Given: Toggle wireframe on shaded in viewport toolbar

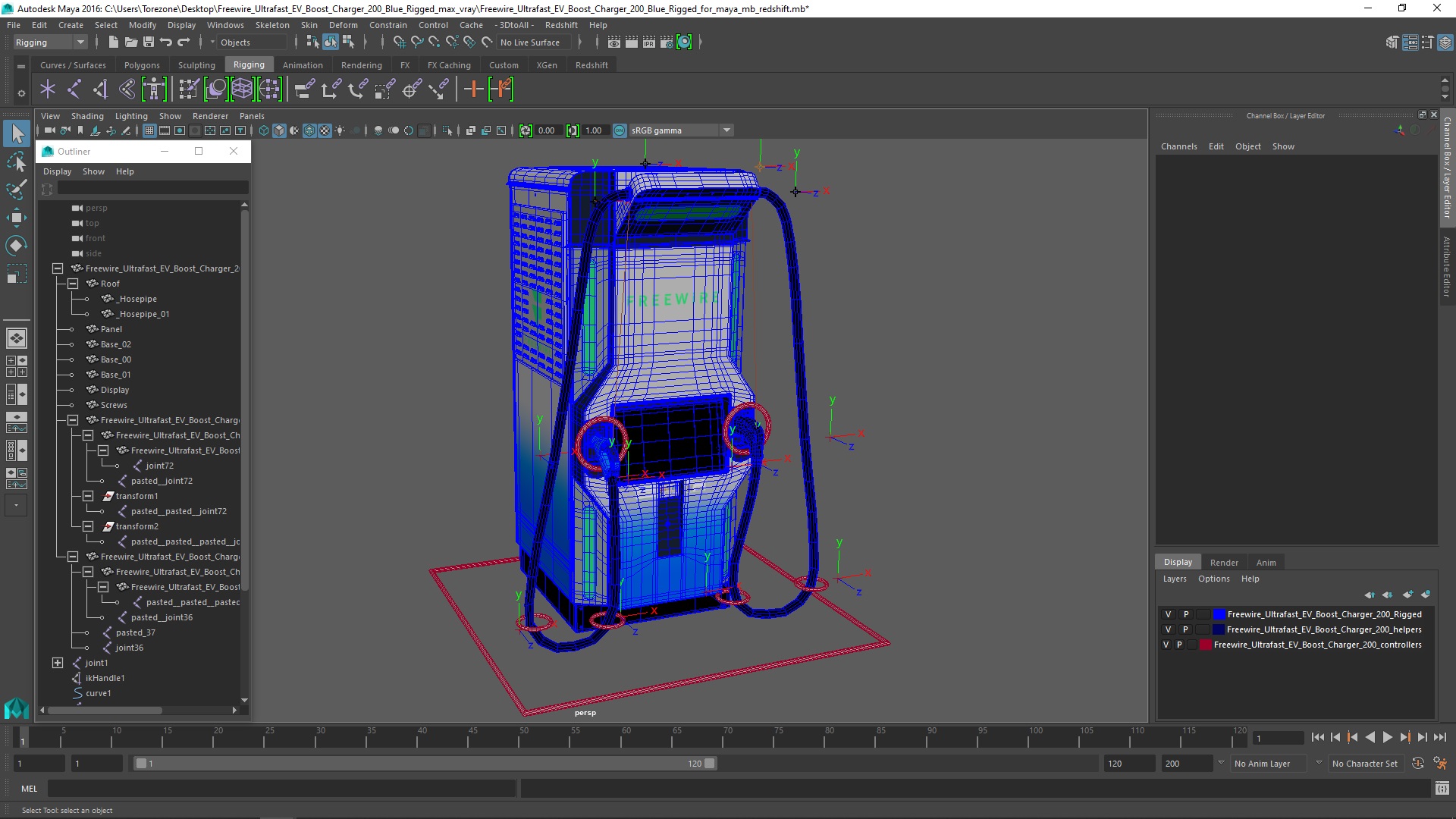Looking at the screenshot, I should (309, 130).
